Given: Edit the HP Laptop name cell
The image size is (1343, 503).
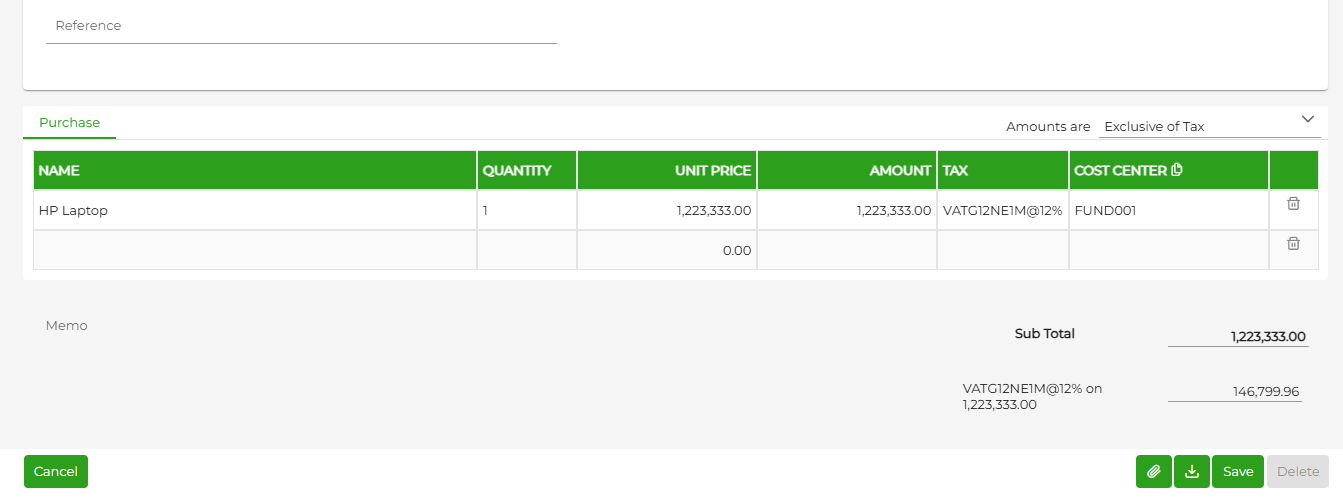Looking at the screenshot, I should tap(255, 211).
